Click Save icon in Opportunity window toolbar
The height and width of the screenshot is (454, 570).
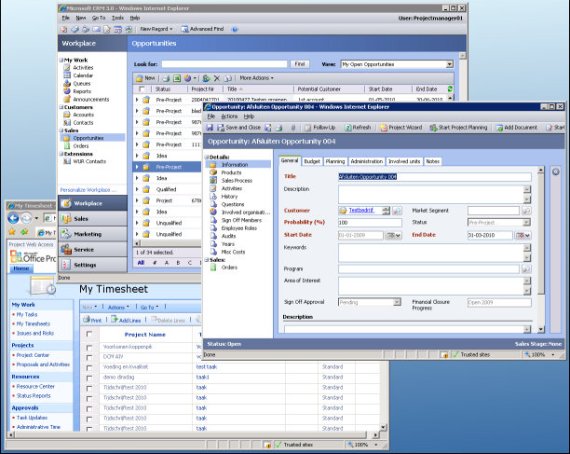pos(210,128)
